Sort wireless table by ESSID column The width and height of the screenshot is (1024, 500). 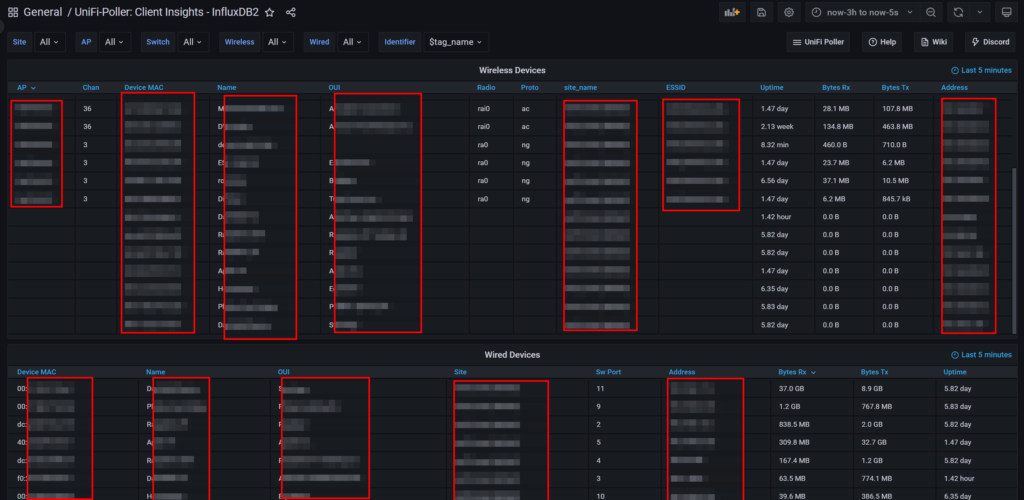tap(676, 87)
